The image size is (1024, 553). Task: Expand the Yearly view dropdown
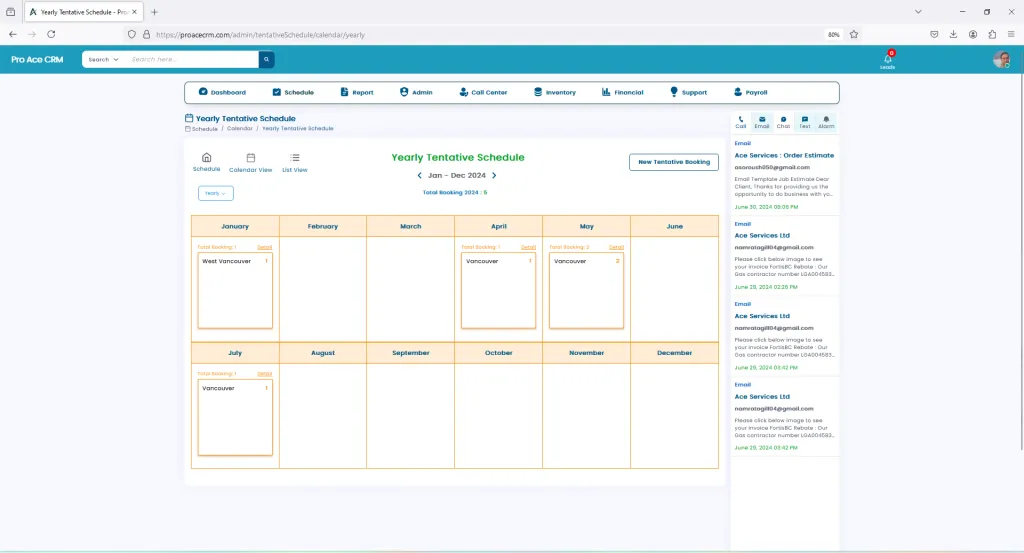click(216, 193)
